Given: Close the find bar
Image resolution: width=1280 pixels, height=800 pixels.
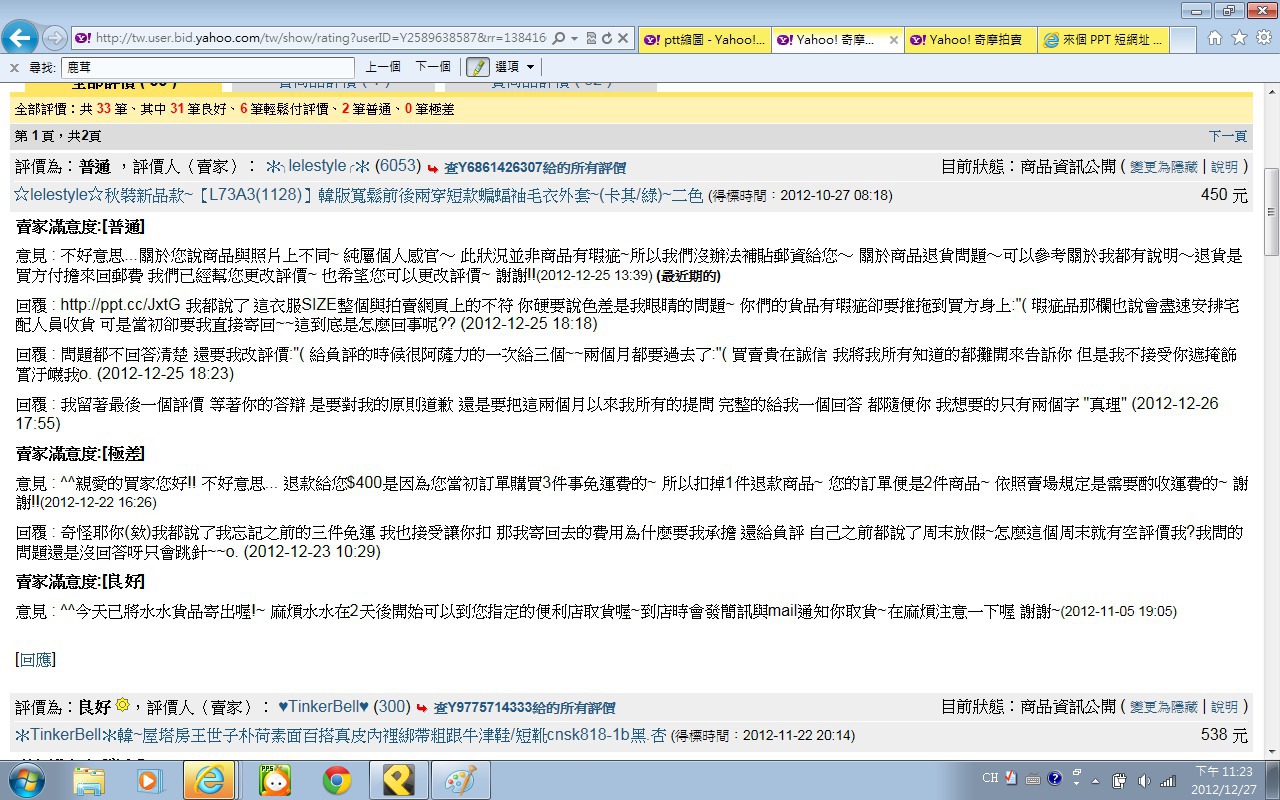Looking at the screenshot, I should point(14,67).
